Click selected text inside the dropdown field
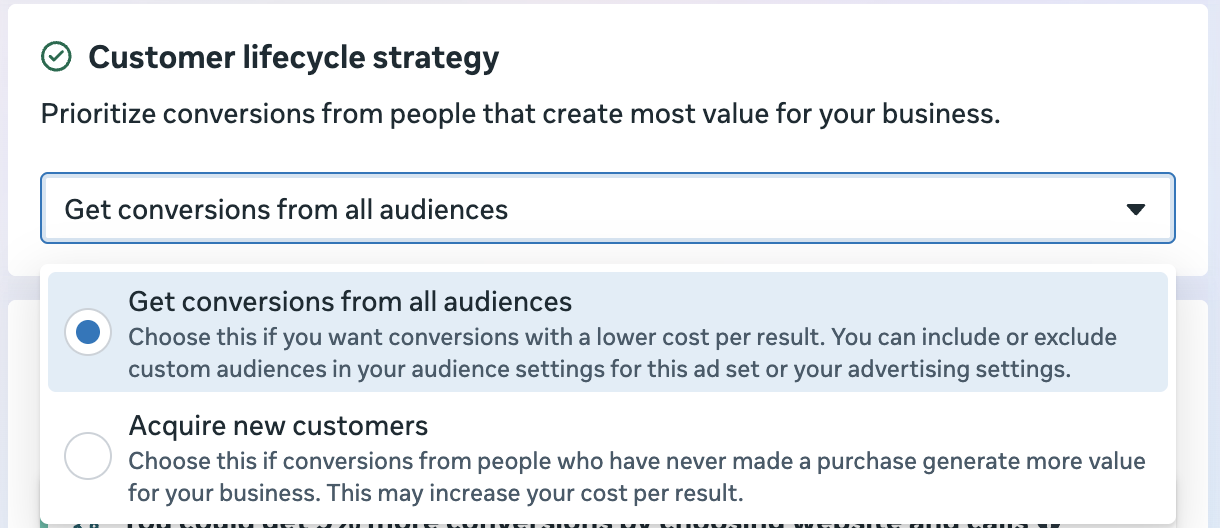This screenshot has height=528, width=1220. click(286, 210)
